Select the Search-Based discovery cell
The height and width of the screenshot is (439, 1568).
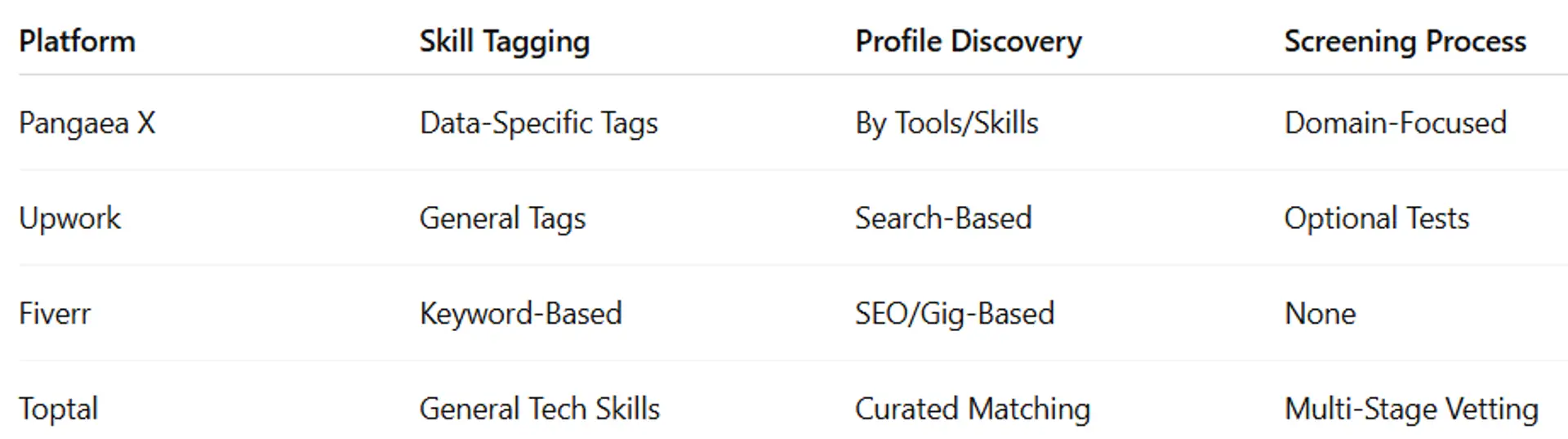click(x=943, y=218)
